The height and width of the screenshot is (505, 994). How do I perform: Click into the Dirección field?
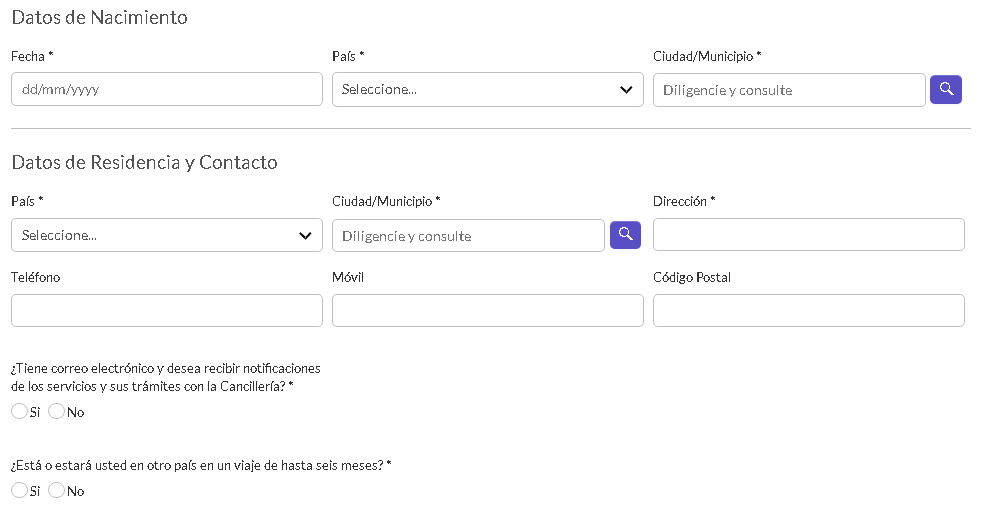click(809, 234)
